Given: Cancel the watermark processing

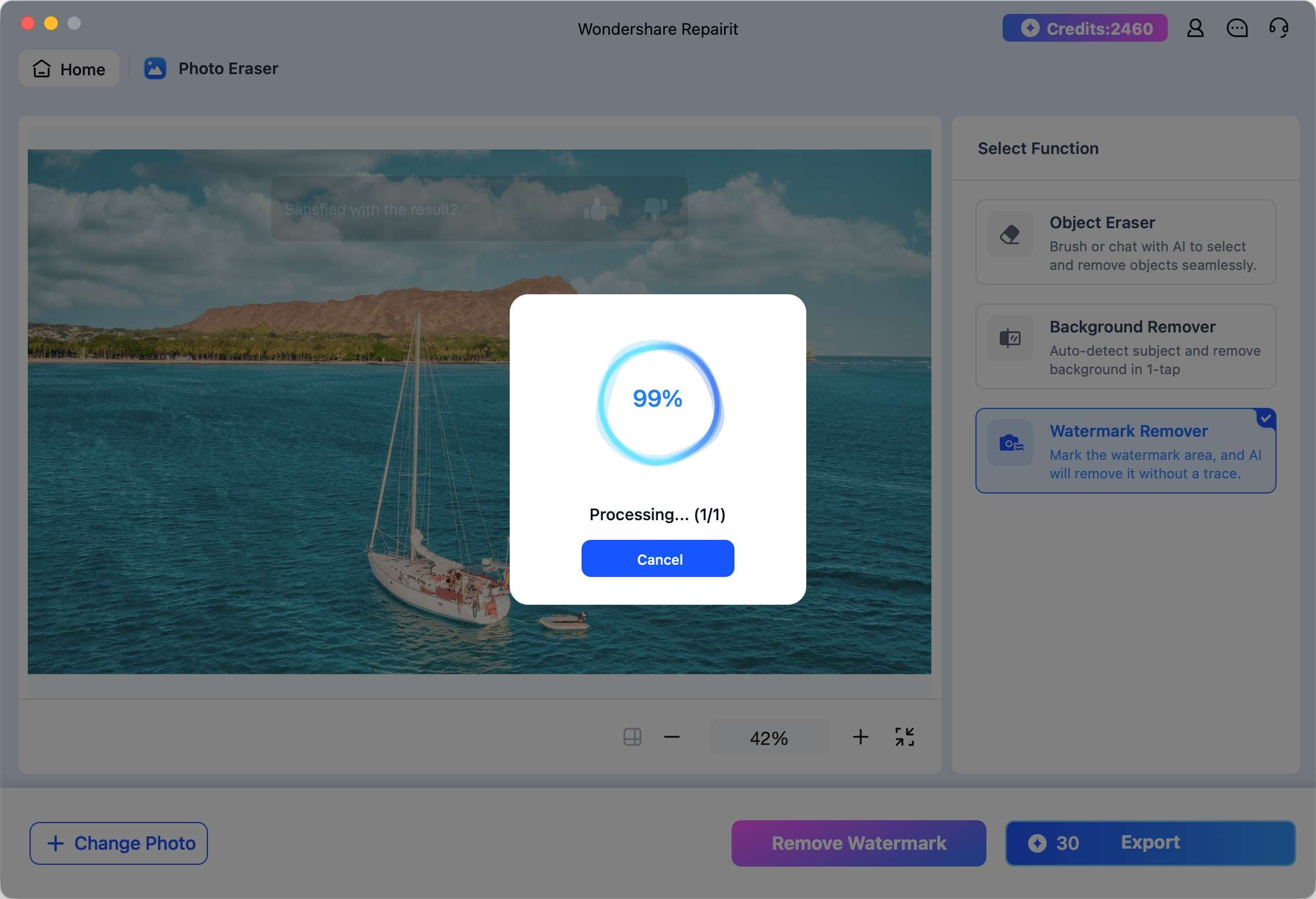Looking at the screenshot, I should pos(657,558).
